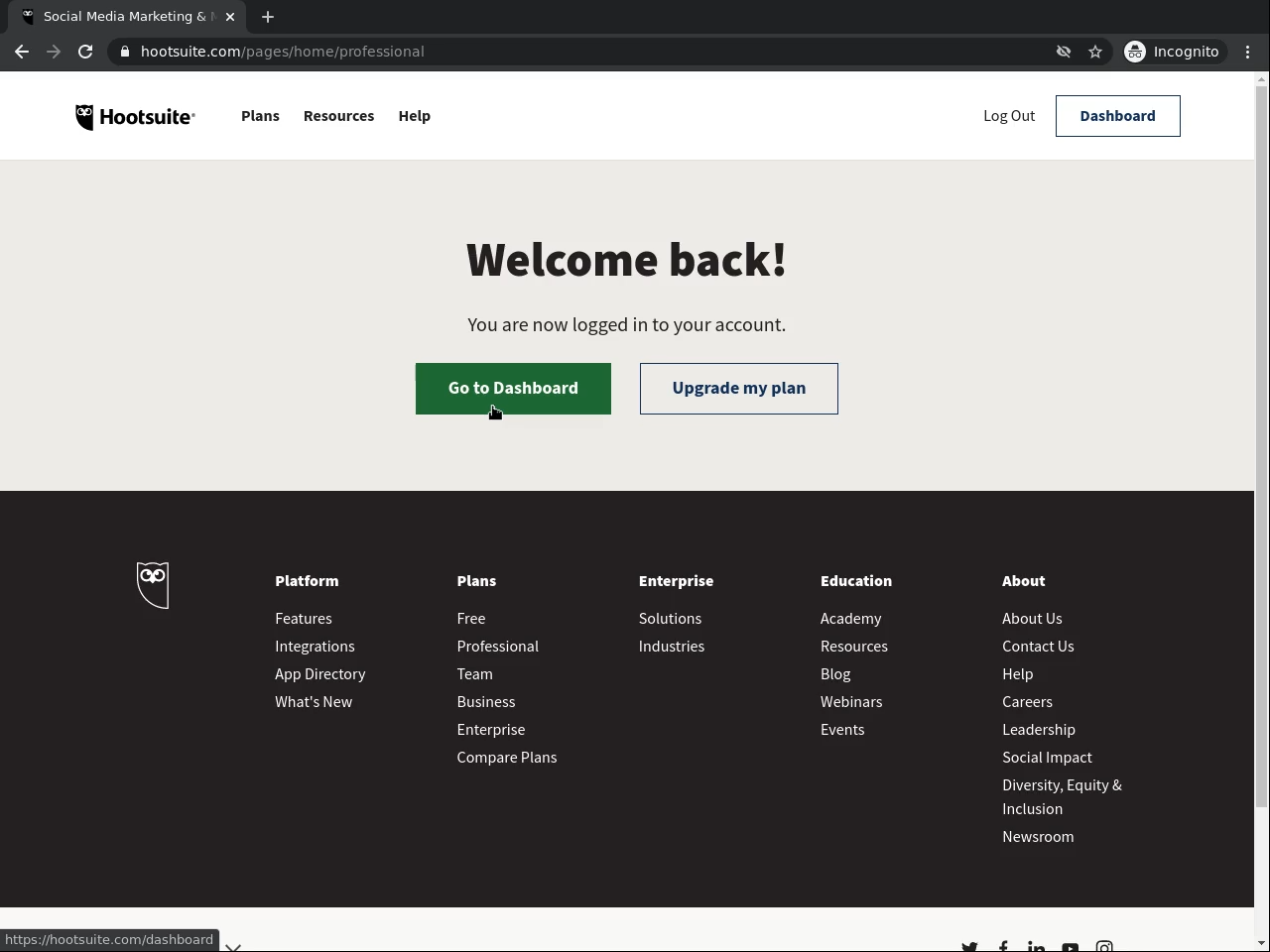Click the page's vertical scrollbar thumb
This screenshot has height=952, width=1270.
[x=1262, y=446]
